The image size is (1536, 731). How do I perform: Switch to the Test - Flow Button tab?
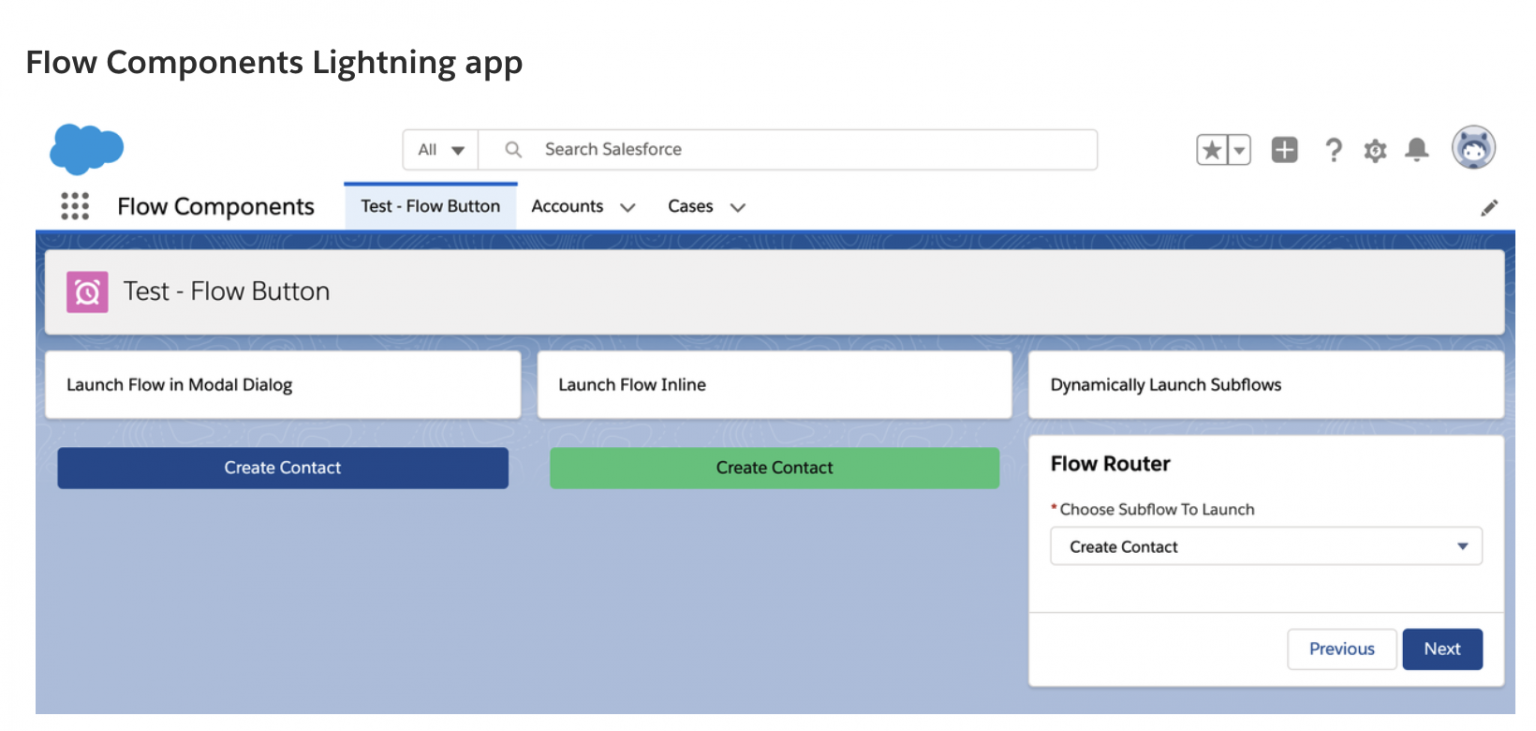click(430, 206)
